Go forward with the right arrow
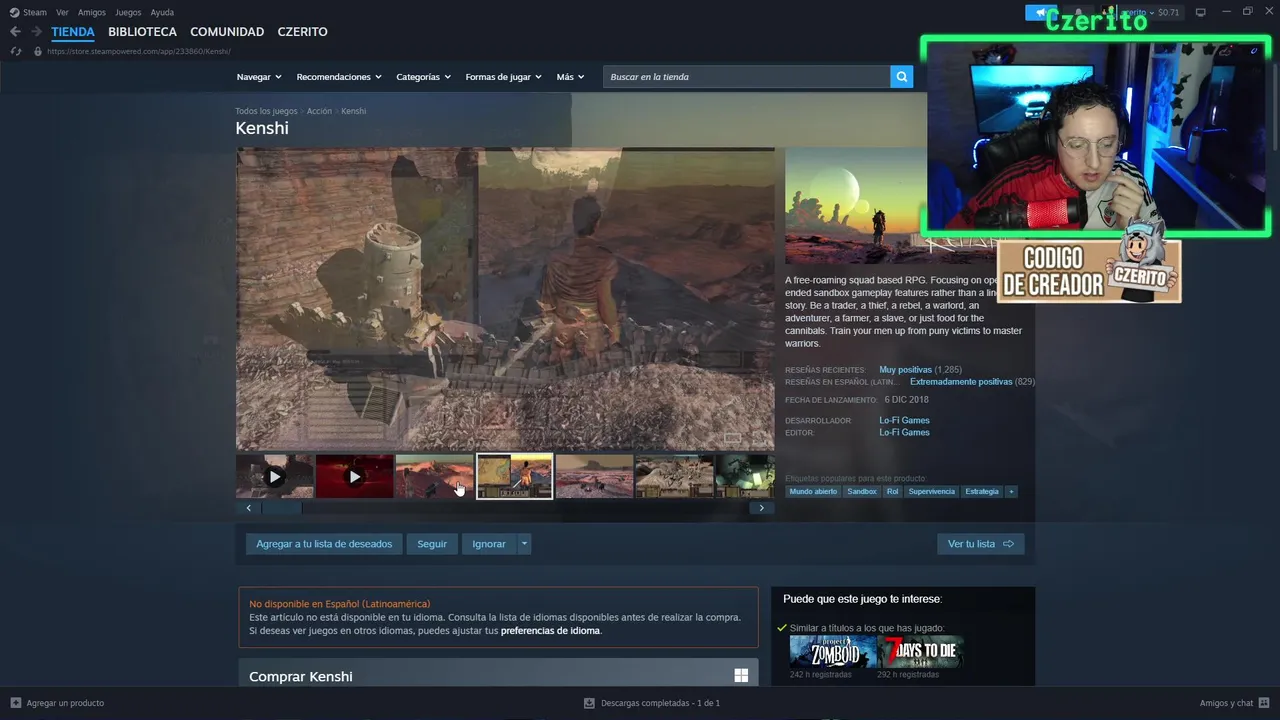 (36, 32)
